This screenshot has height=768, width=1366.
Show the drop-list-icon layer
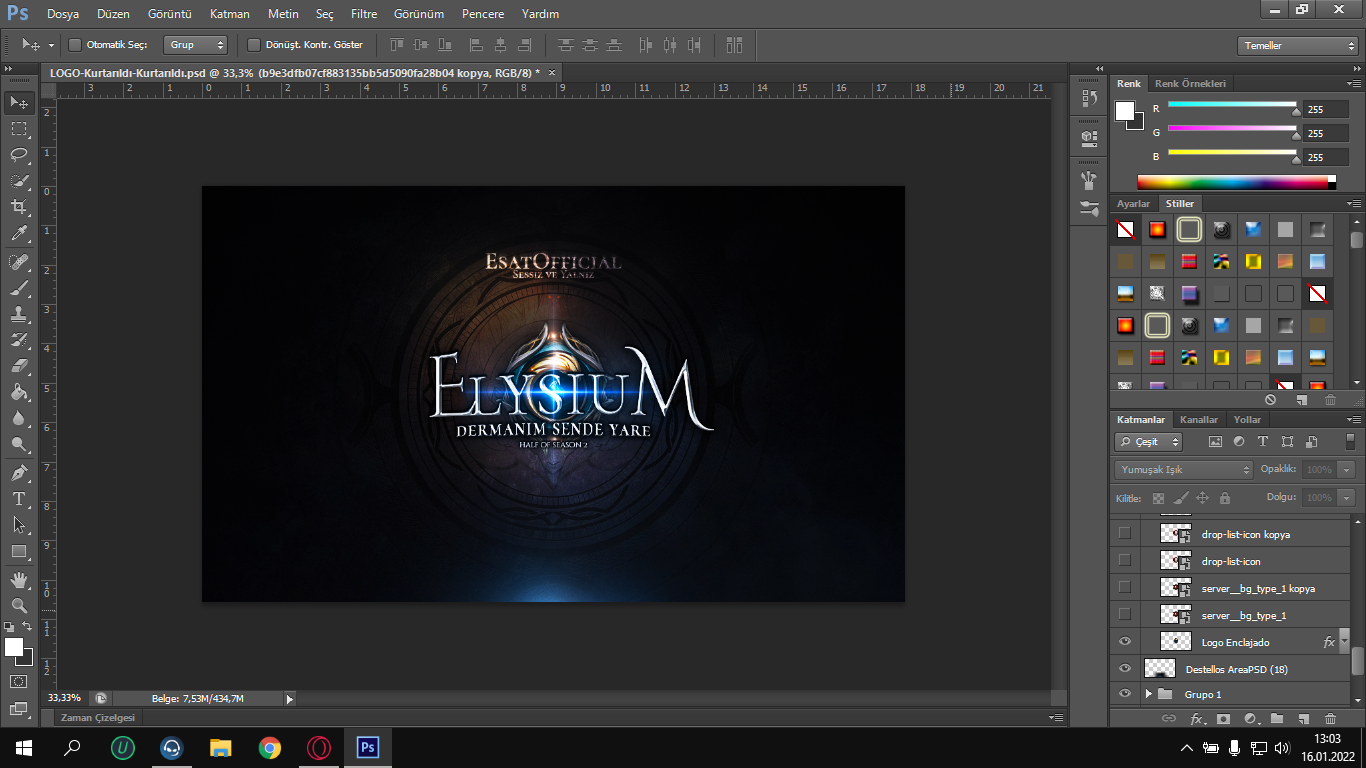tap(1125, 561)
